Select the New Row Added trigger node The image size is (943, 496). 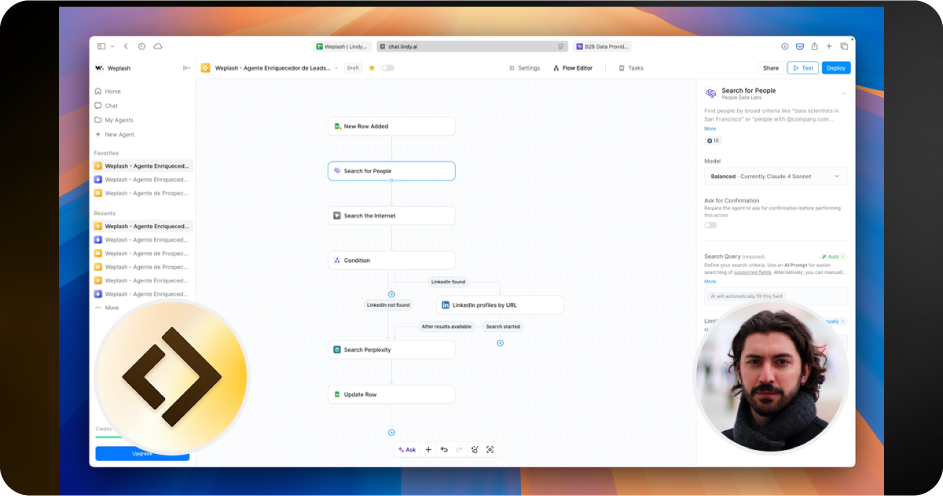point(392,126)
